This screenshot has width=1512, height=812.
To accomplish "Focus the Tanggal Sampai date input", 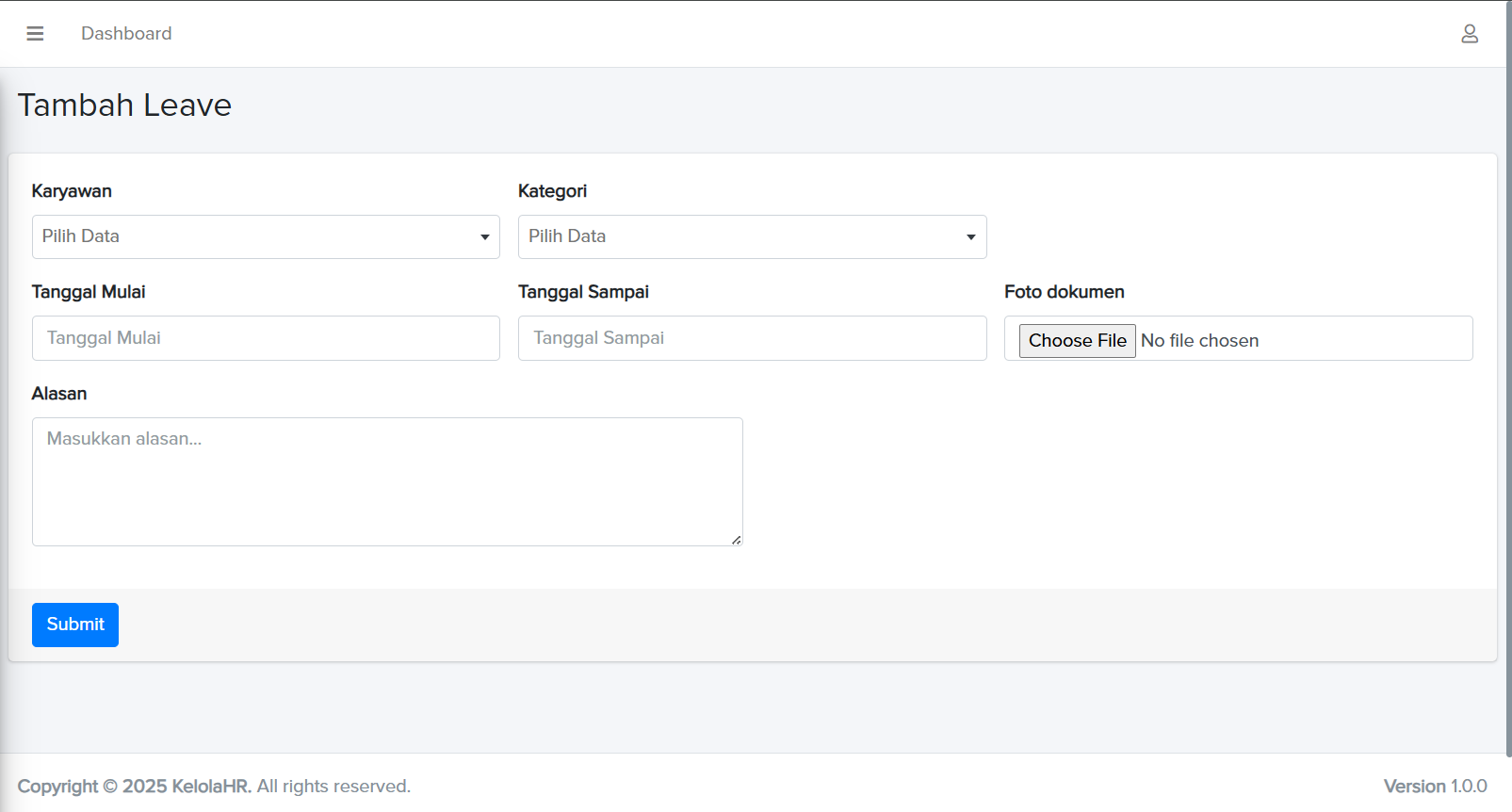I will point(752,338).
